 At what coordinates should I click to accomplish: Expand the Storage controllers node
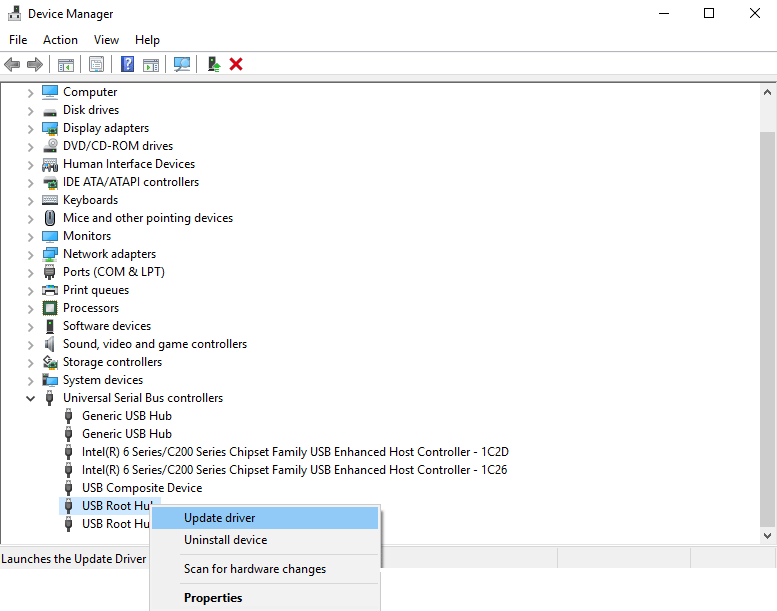(30, 363)
